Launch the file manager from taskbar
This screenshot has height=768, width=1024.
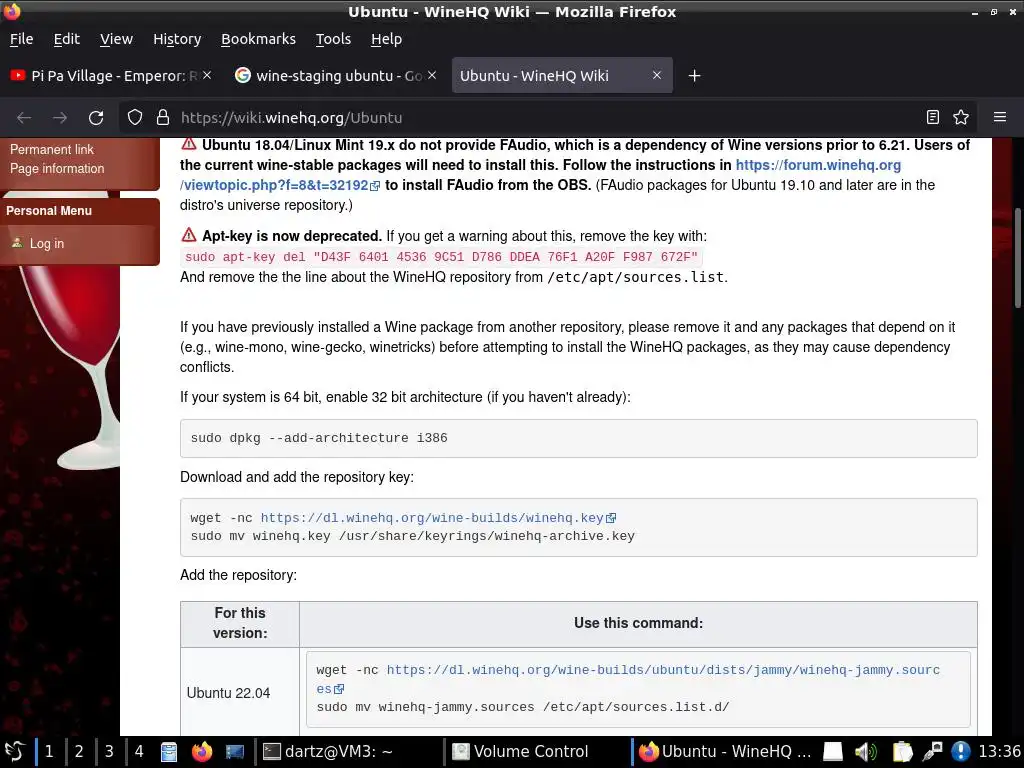pyautogui.click(x=169, y=752)
